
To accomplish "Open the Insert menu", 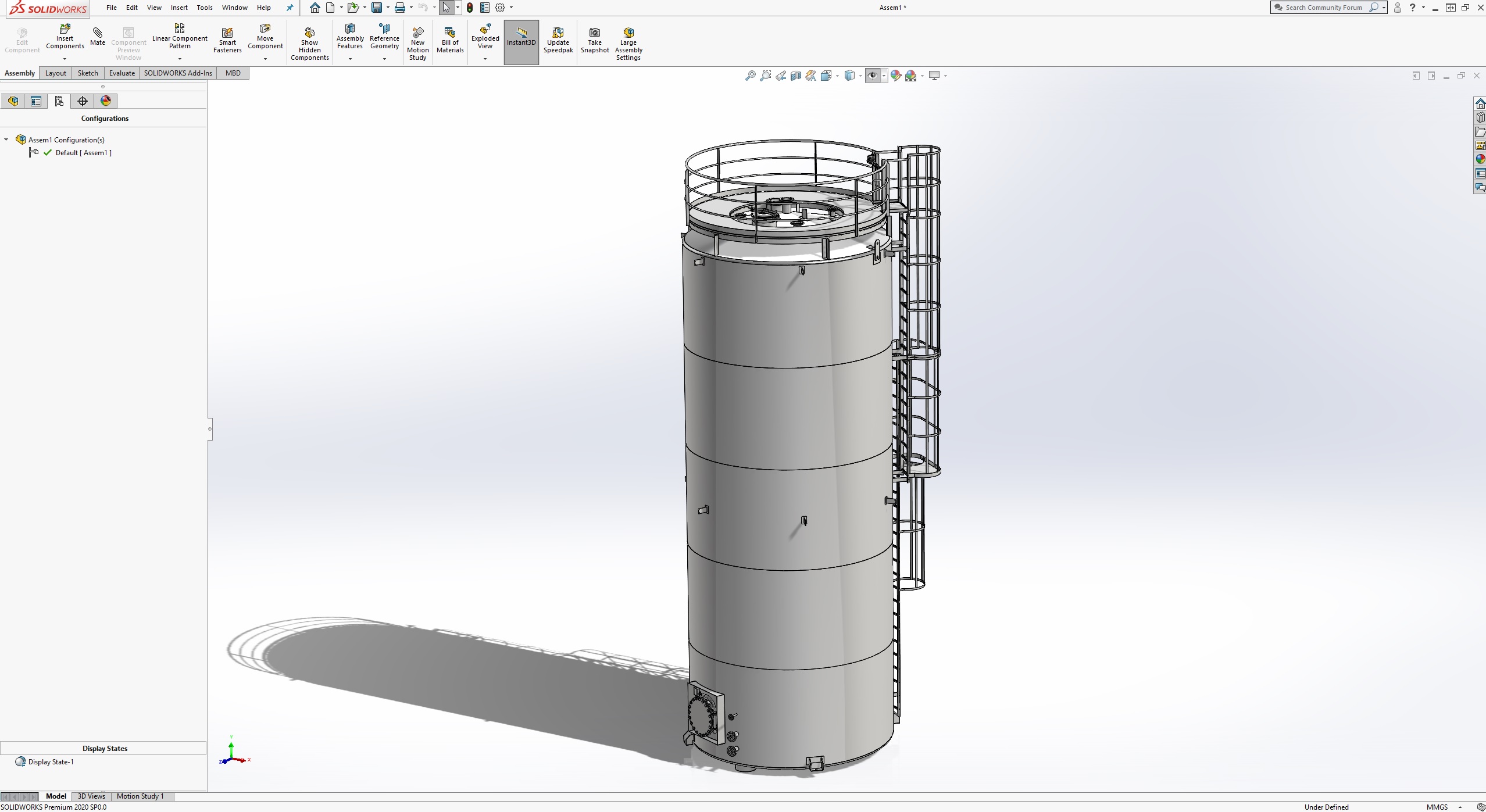I will (179, 8).
